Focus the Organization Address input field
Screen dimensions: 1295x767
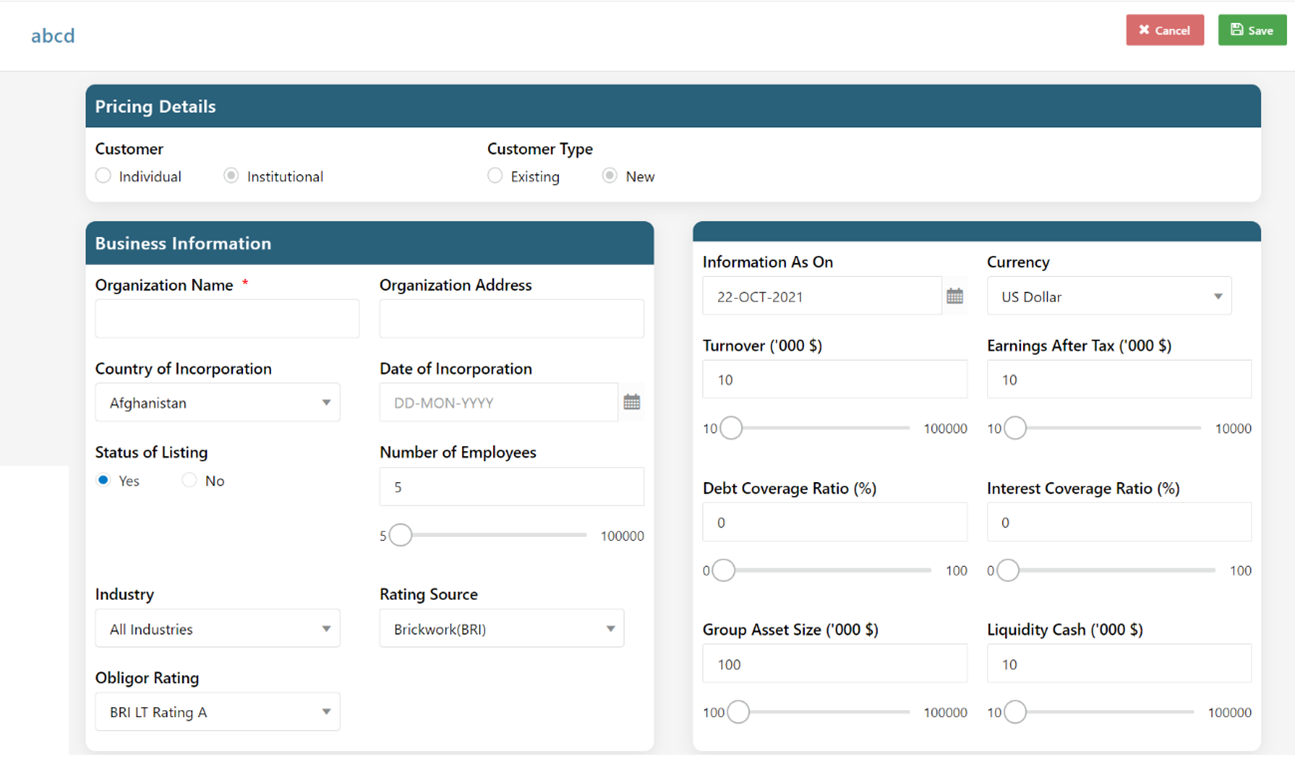[x=512, y=319]
